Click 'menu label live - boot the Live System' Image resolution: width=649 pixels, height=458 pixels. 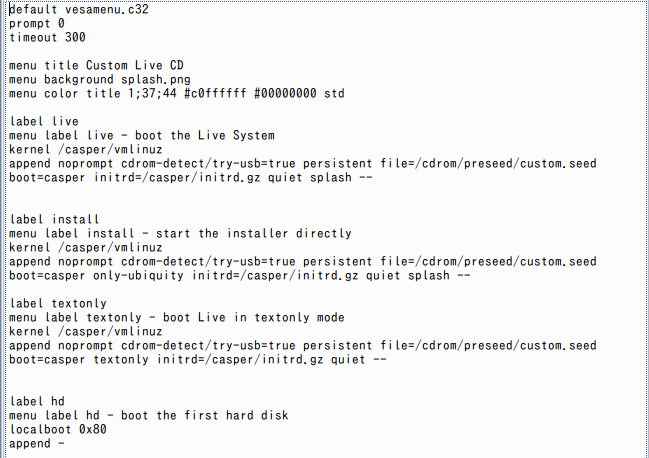point(142,136)
